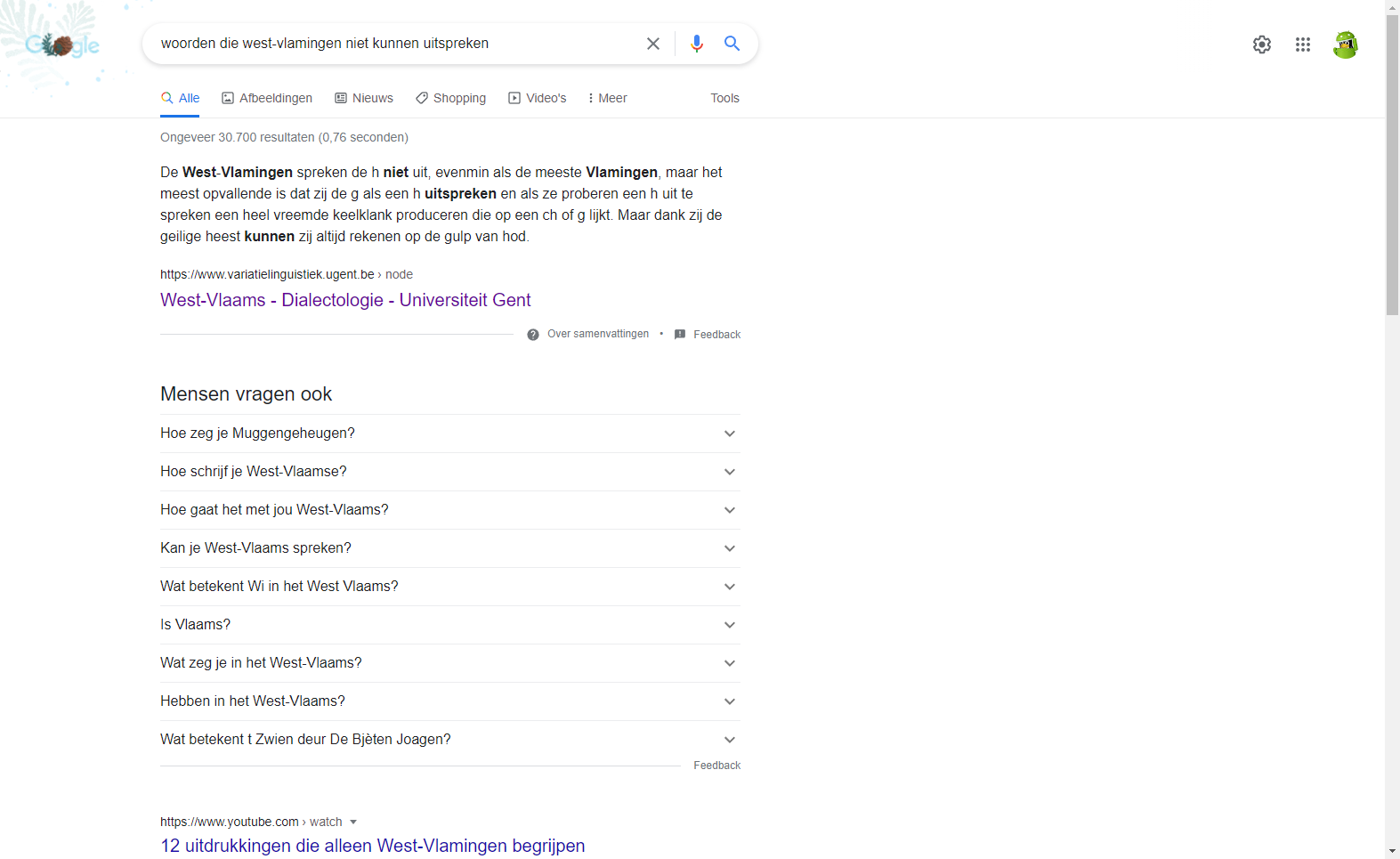The height and width of the screenshot is (859, 1400).
Task: Switch to the Afbeeldingen tab
Action: [267, 98]
